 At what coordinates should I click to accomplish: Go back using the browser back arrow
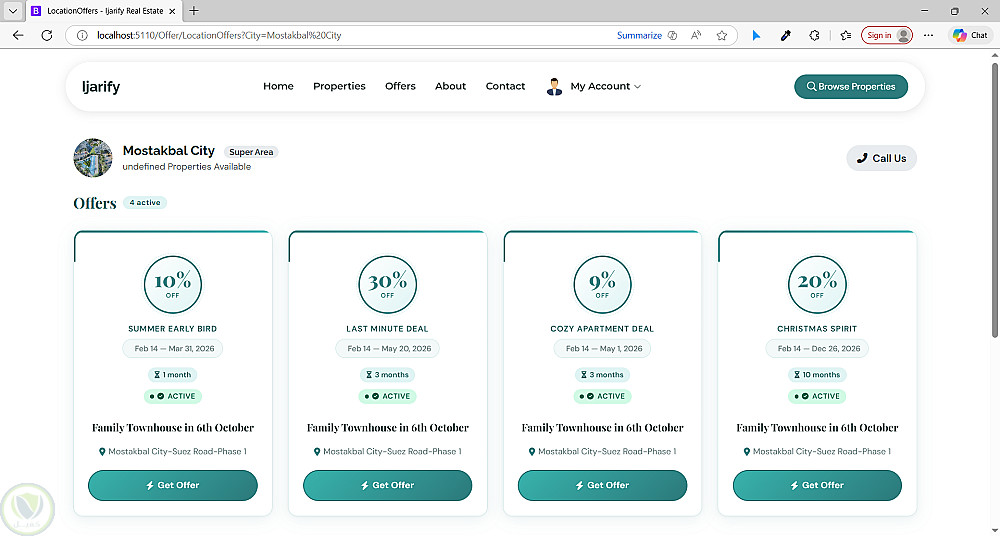18,36
